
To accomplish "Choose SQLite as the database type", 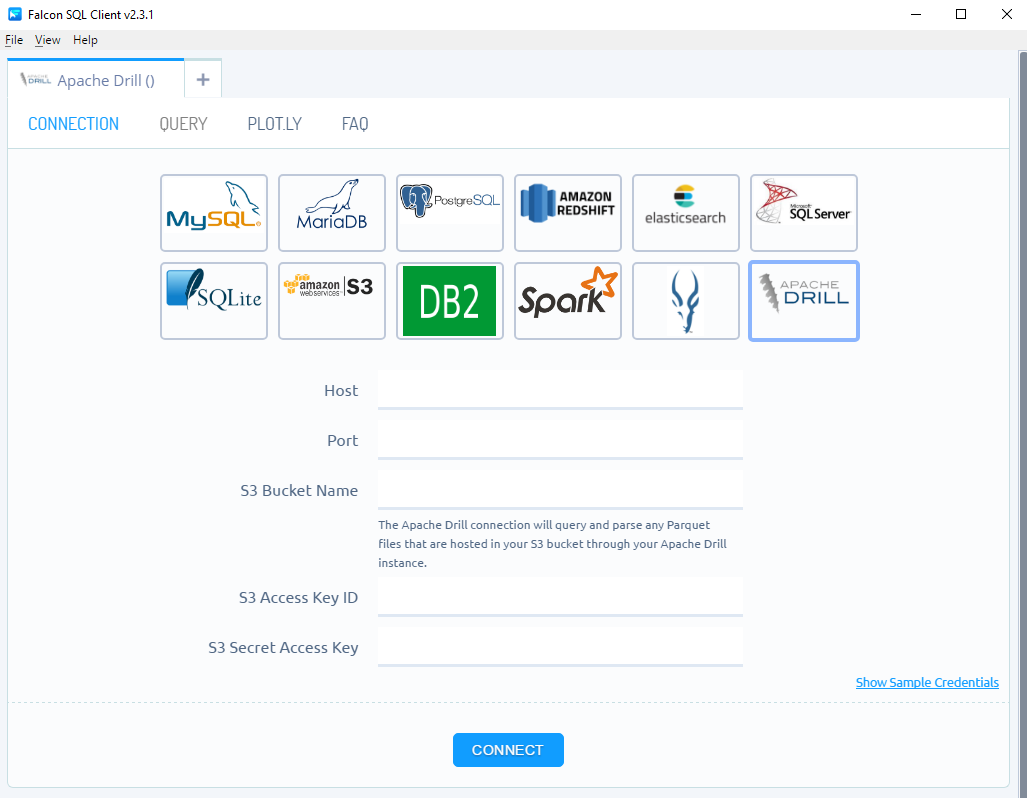I will coord(213,301).
